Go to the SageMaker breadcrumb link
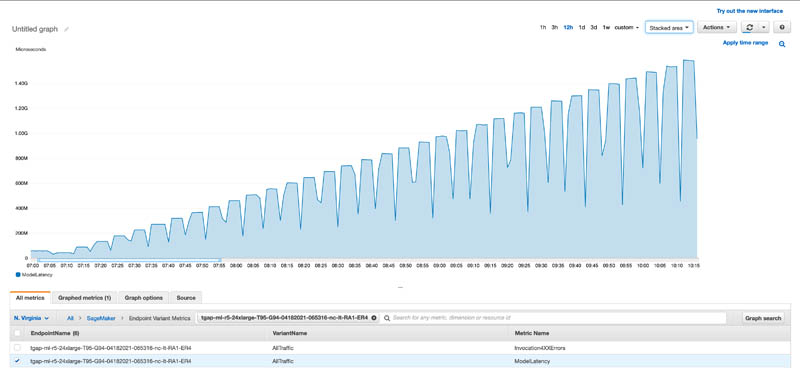Image resolution: width=800 pixels, height=368 pixels. (101, 318)
